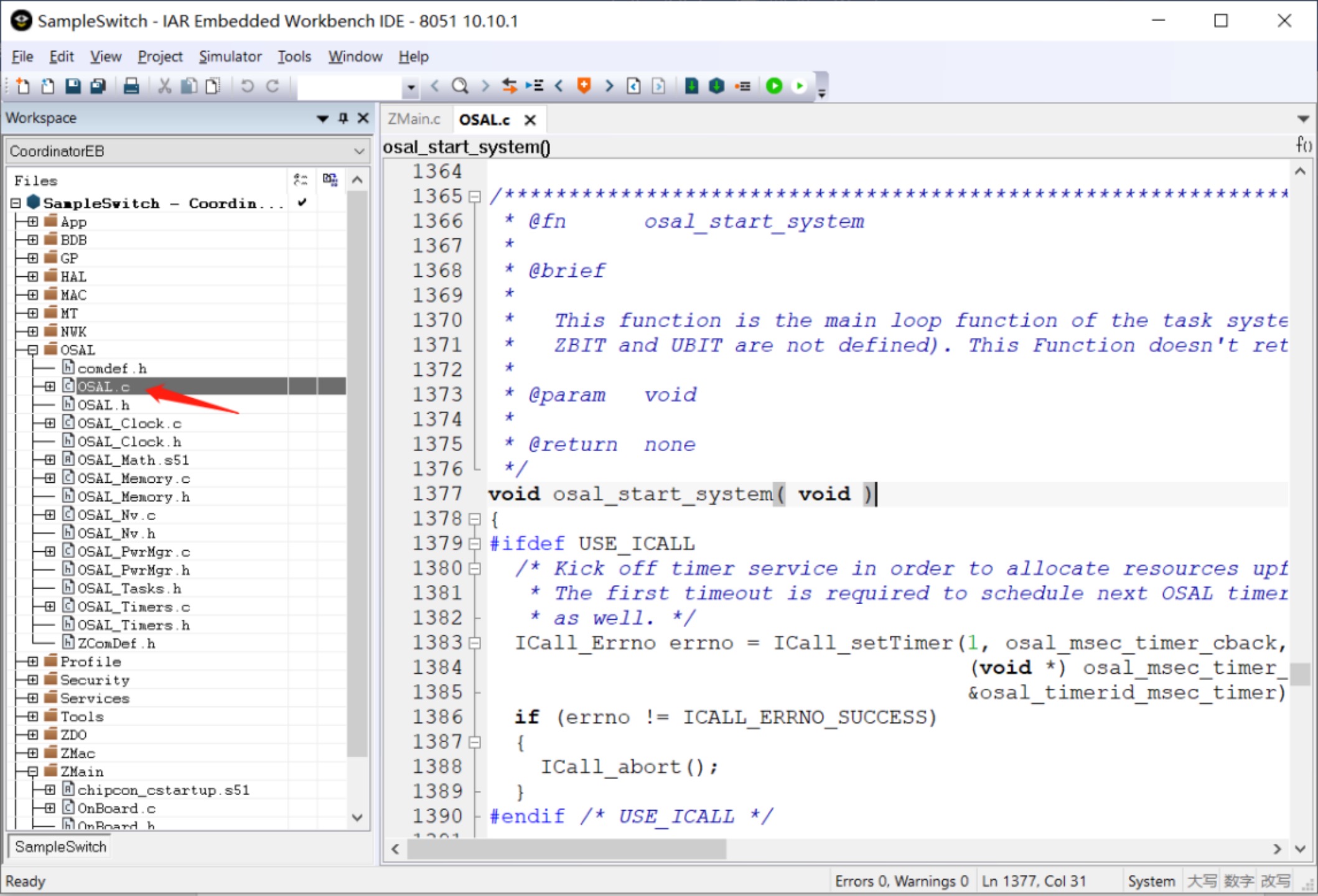Close the OSAL.c editor tab
The height and width of the screenshot is (896, 1318).
tap(530, 120)
